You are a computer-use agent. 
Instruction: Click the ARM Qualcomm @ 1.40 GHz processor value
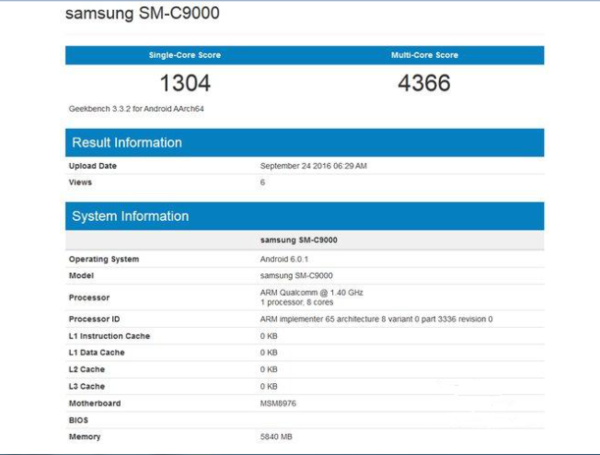coord(311,291)
